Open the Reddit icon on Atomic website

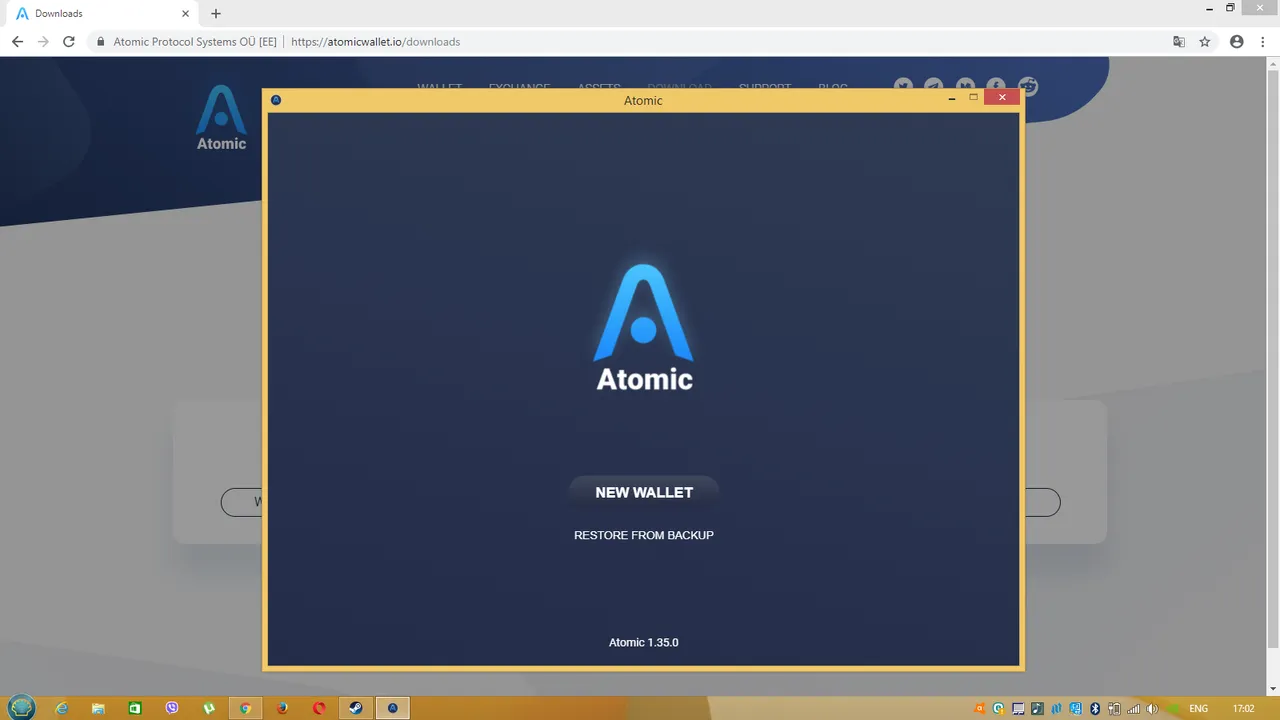coord(1027,87)
